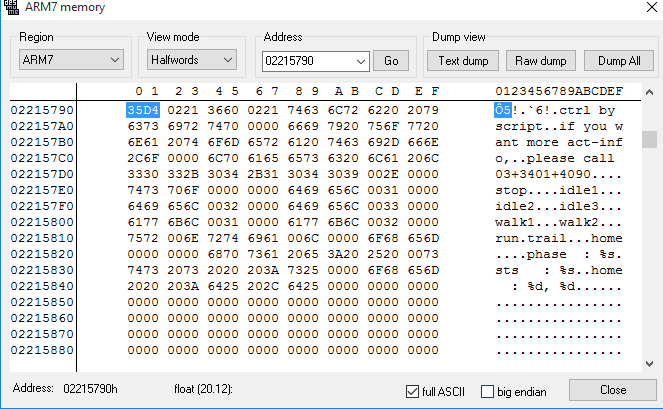This screenshot has width=663, height=409.
Task: Click the float (20.12) status label
Action: point(203,389)
